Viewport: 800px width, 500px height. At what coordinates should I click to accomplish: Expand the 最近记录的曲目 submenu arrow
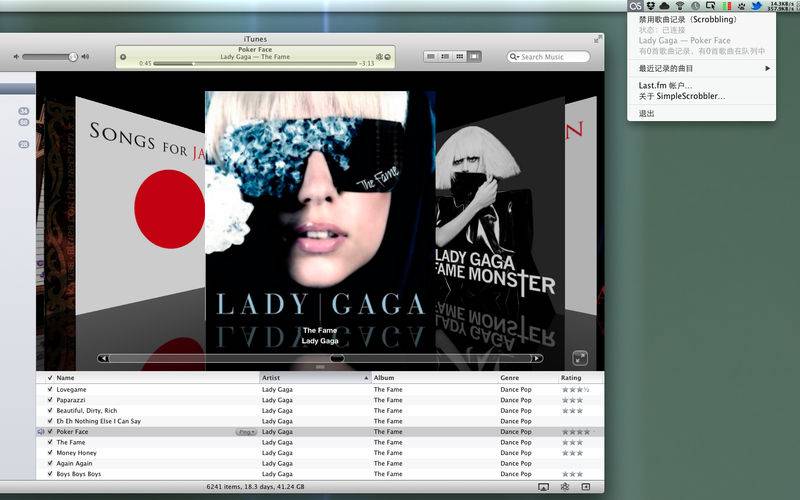[x=767, y=68]
